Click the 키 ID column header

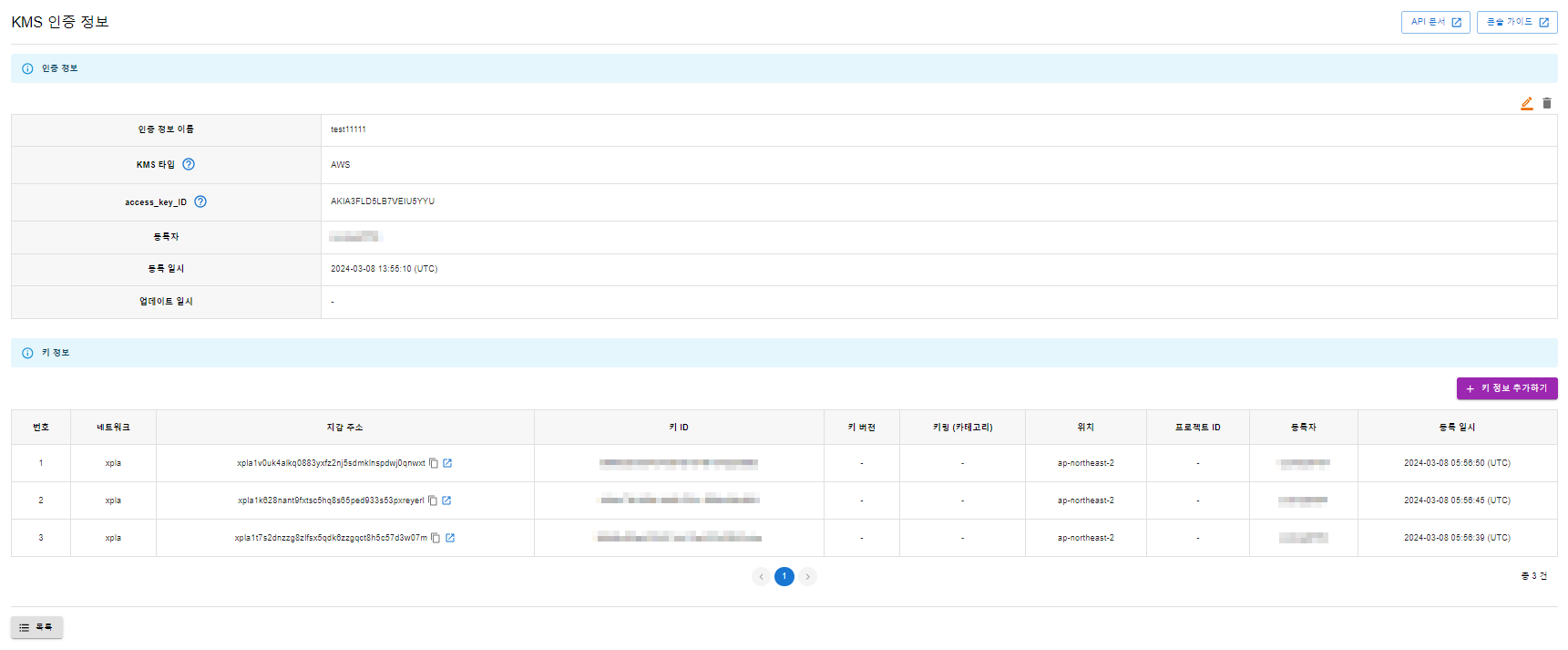pyautogui.click(x=679, y=428)
